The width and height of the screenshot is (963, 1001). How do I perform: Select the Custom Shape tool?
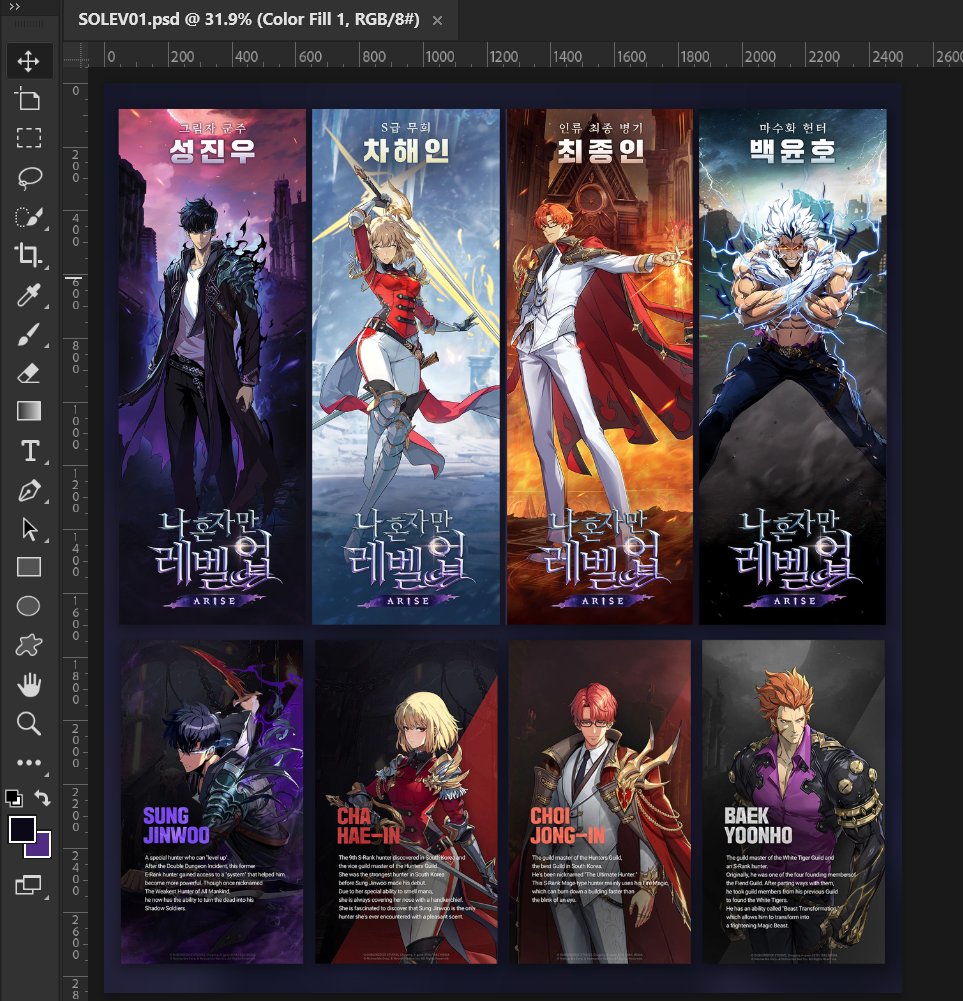(29, 645)
